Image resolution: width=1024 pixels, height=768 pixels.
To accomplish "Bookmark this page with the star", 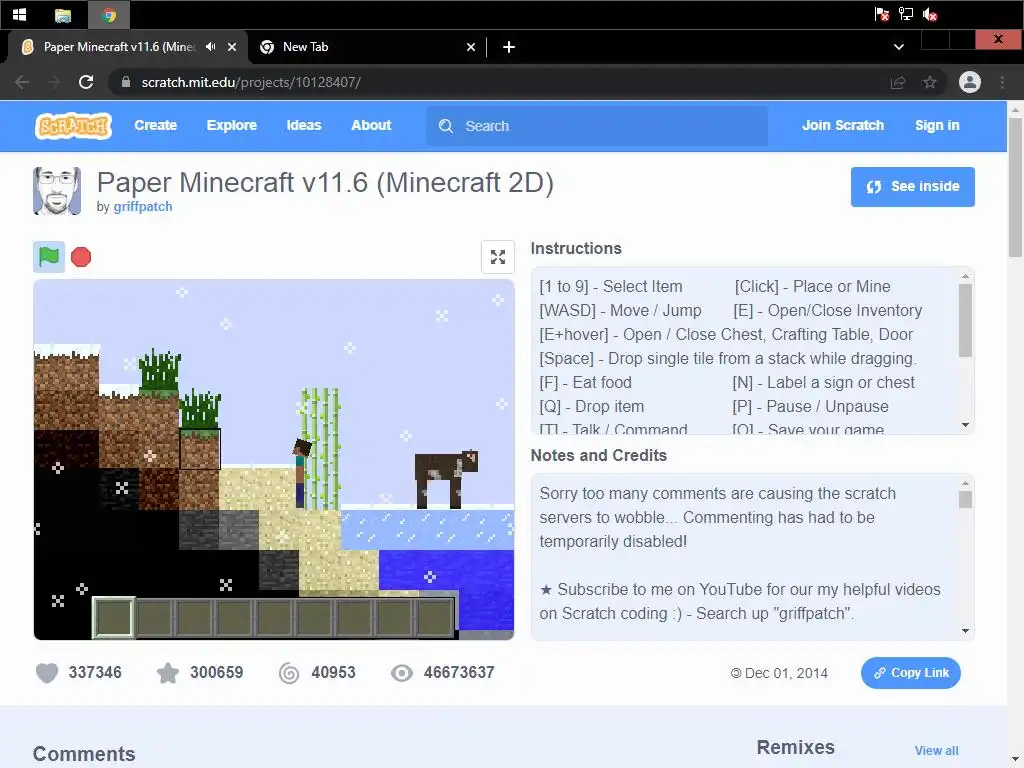I will (930, 82).
